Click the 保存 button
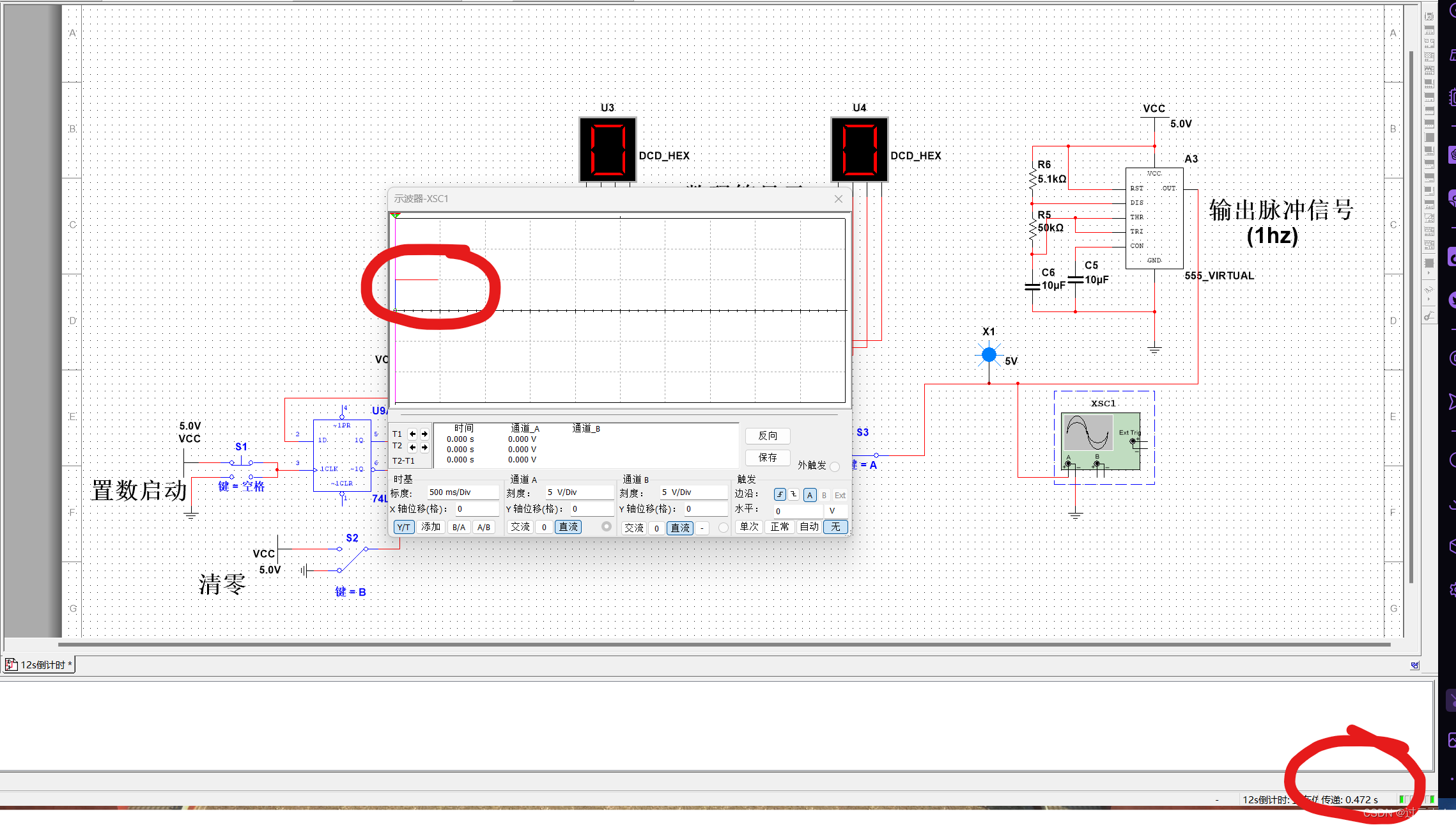This screenshot has height=825, width=1456. (x=768, y=458)
